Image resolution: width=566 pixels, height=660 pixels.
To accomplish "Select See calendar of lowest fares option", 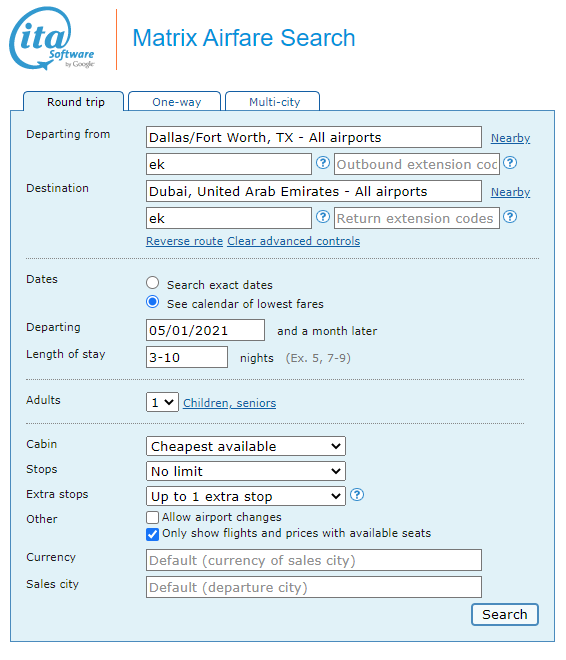I will [152, 302].
